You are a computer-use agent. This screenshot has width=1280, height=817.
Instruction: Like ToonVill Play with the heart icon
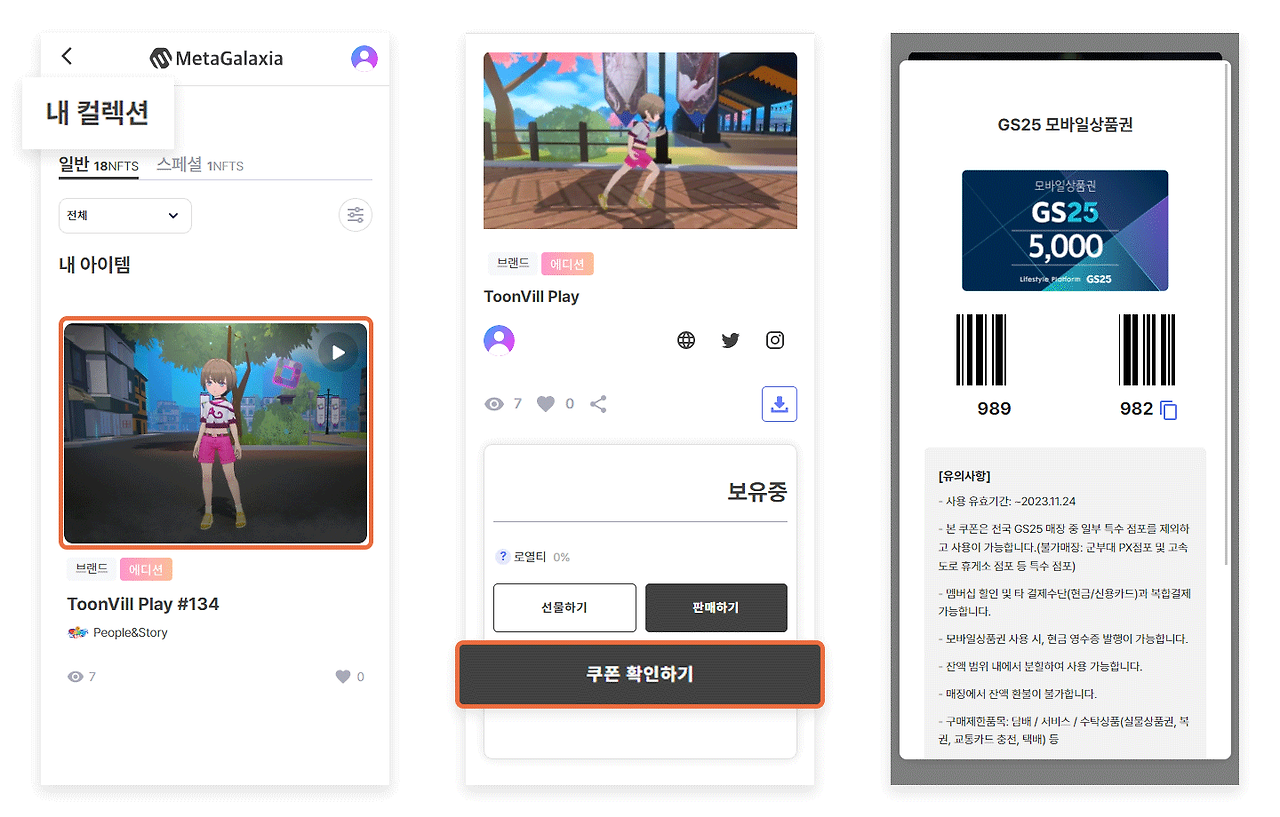point(545,403)
